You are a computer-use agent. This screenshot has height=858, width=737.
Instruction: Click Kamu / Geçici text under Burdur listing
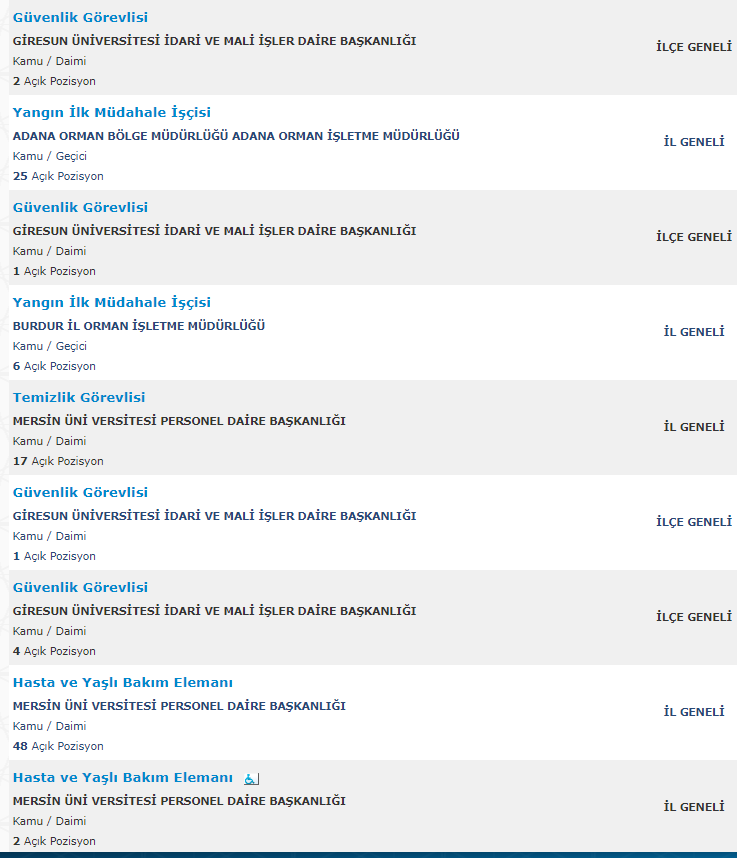[x=50, y=346]
